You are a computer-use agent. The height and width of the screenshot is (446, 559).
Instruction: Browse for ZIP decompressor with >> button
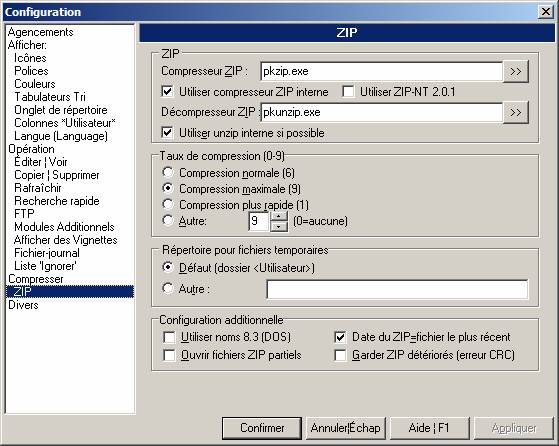tap(516, 113)
